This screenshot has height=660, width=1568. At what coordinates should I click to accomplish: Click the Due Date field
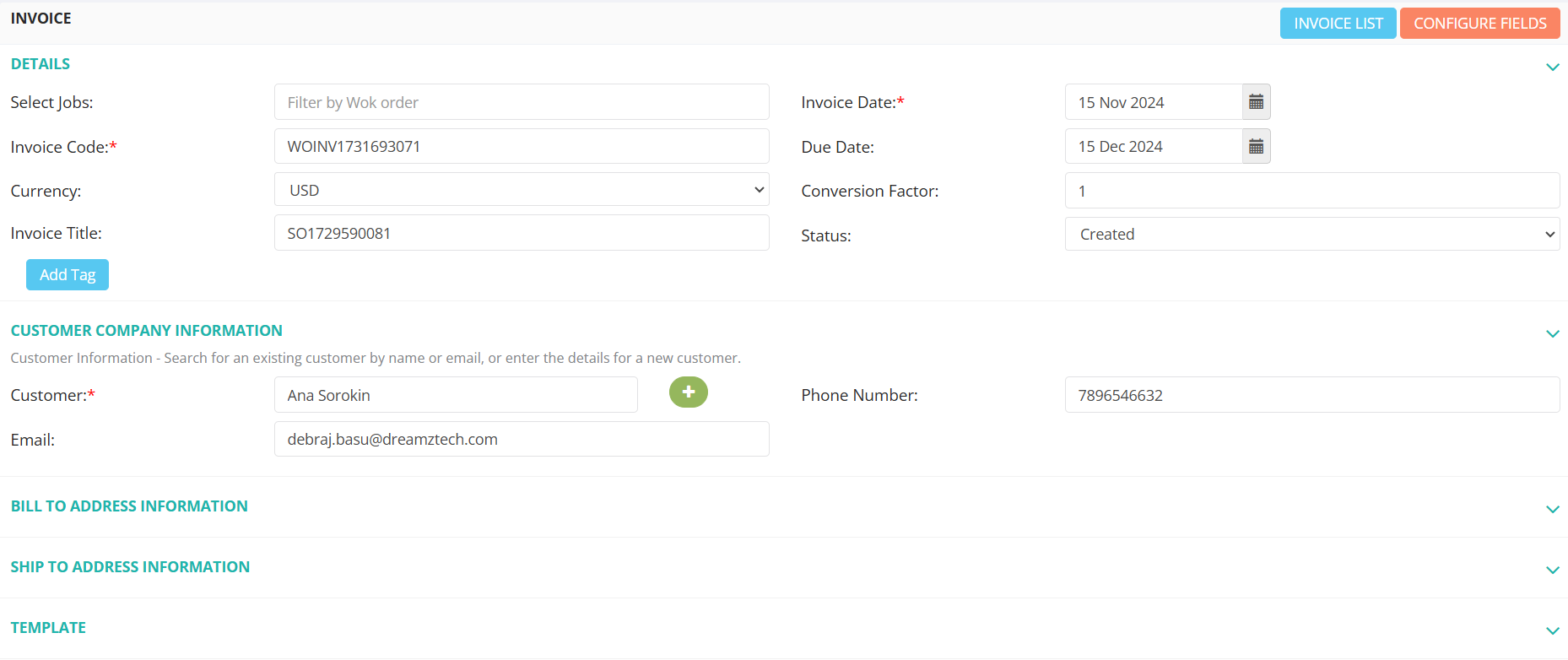1154,147
